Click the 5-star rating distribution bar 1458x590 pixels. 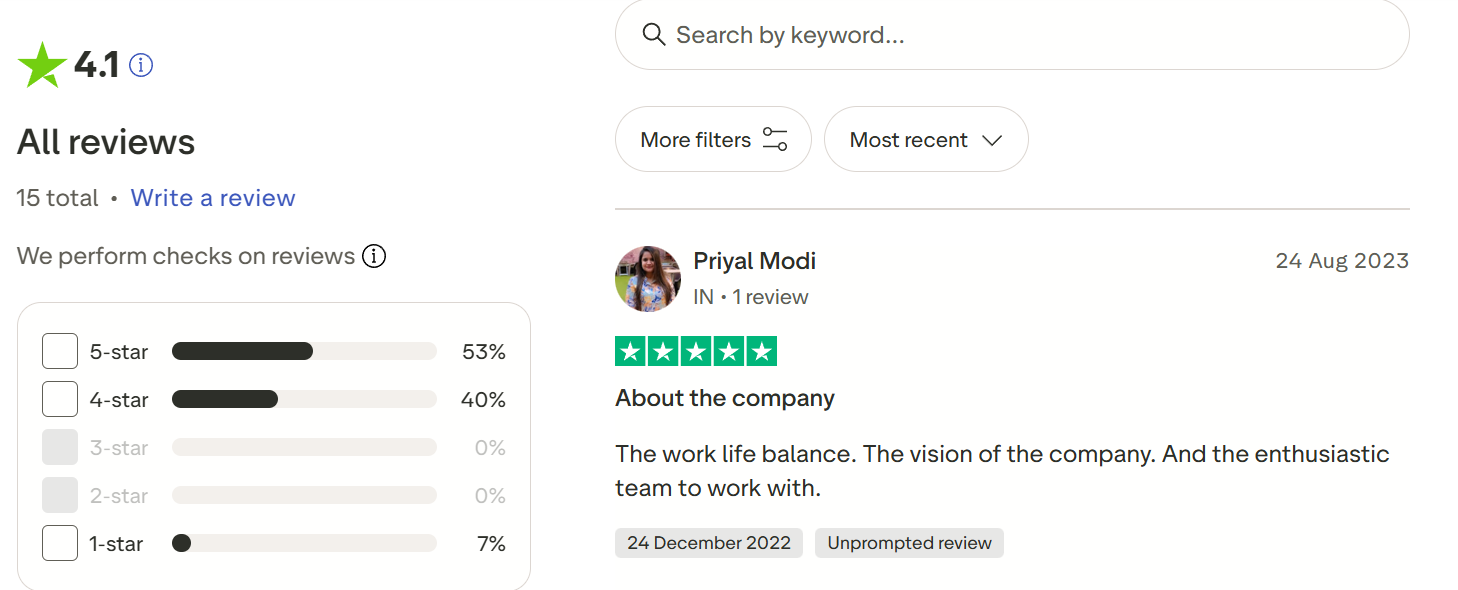pos(304,352)
